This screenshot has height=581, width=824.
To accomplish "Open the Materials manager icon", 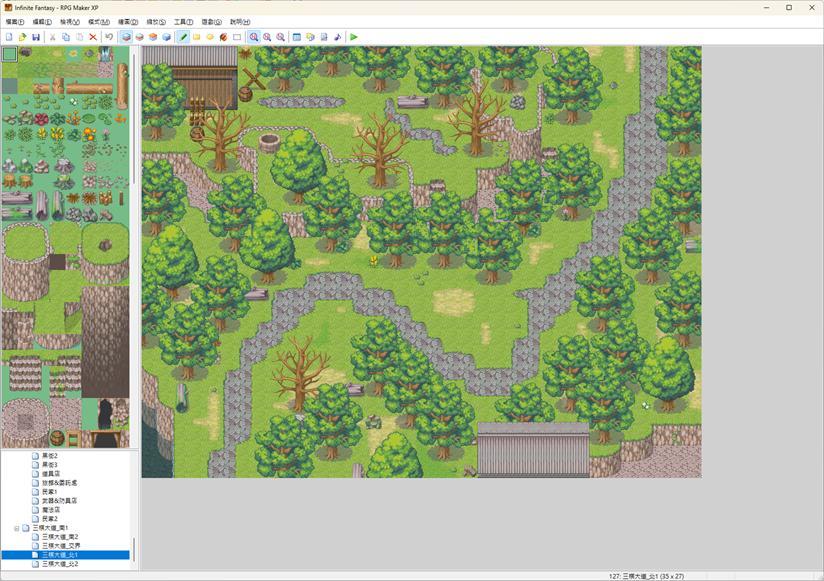I will pos(310,37).
